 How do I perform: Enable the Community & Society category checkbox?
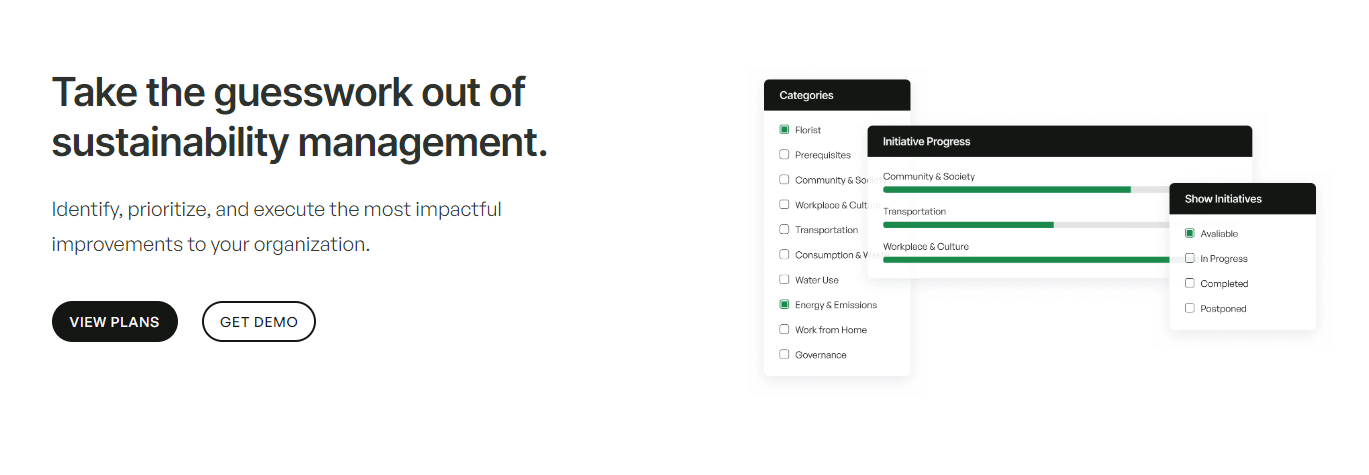[784, 180]
